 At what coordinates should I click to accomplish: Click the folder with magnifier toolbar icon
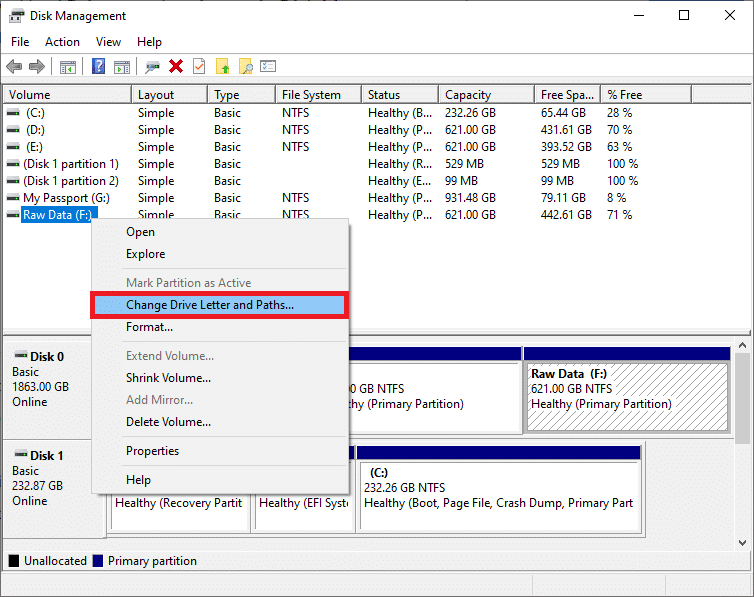245,67
